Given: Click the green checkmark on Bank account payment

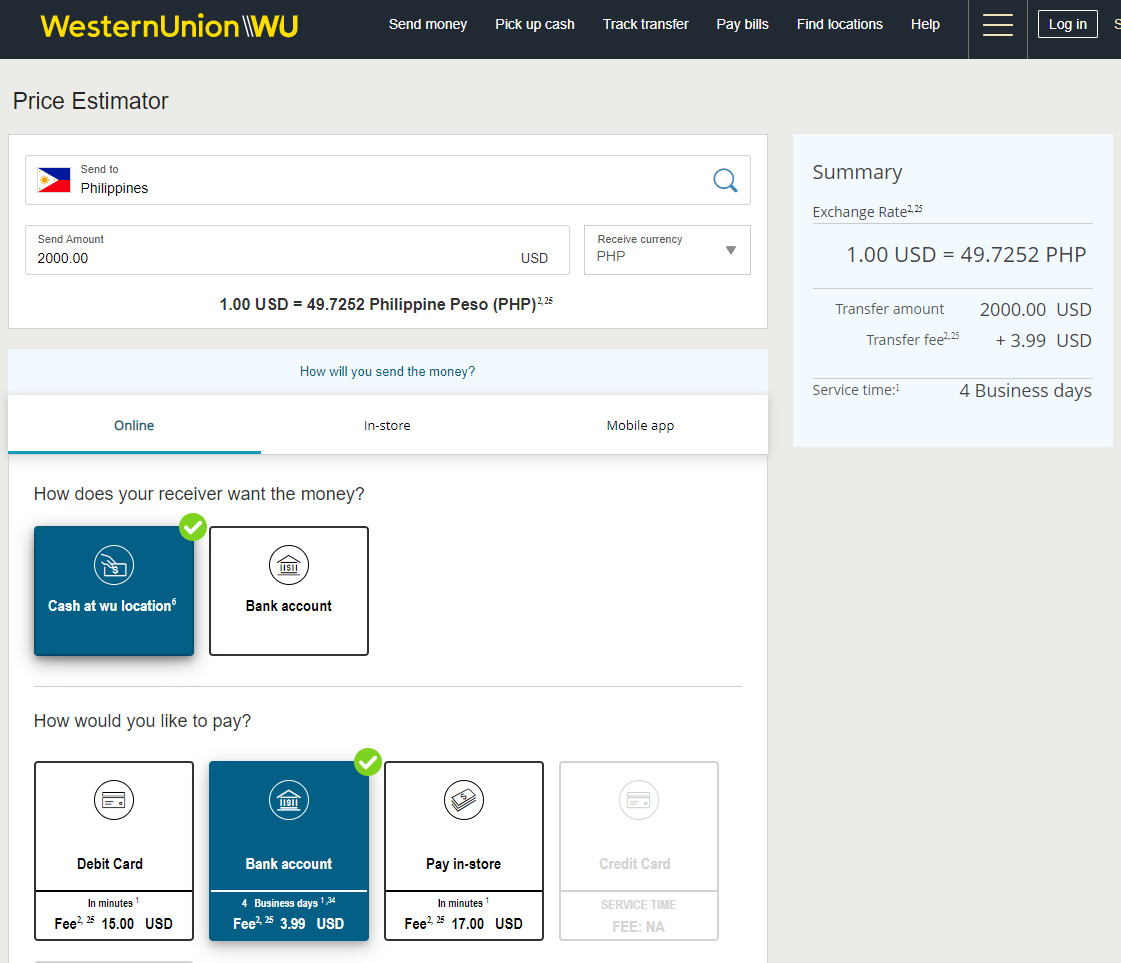Looking at the screenshot, I should 368,762.
